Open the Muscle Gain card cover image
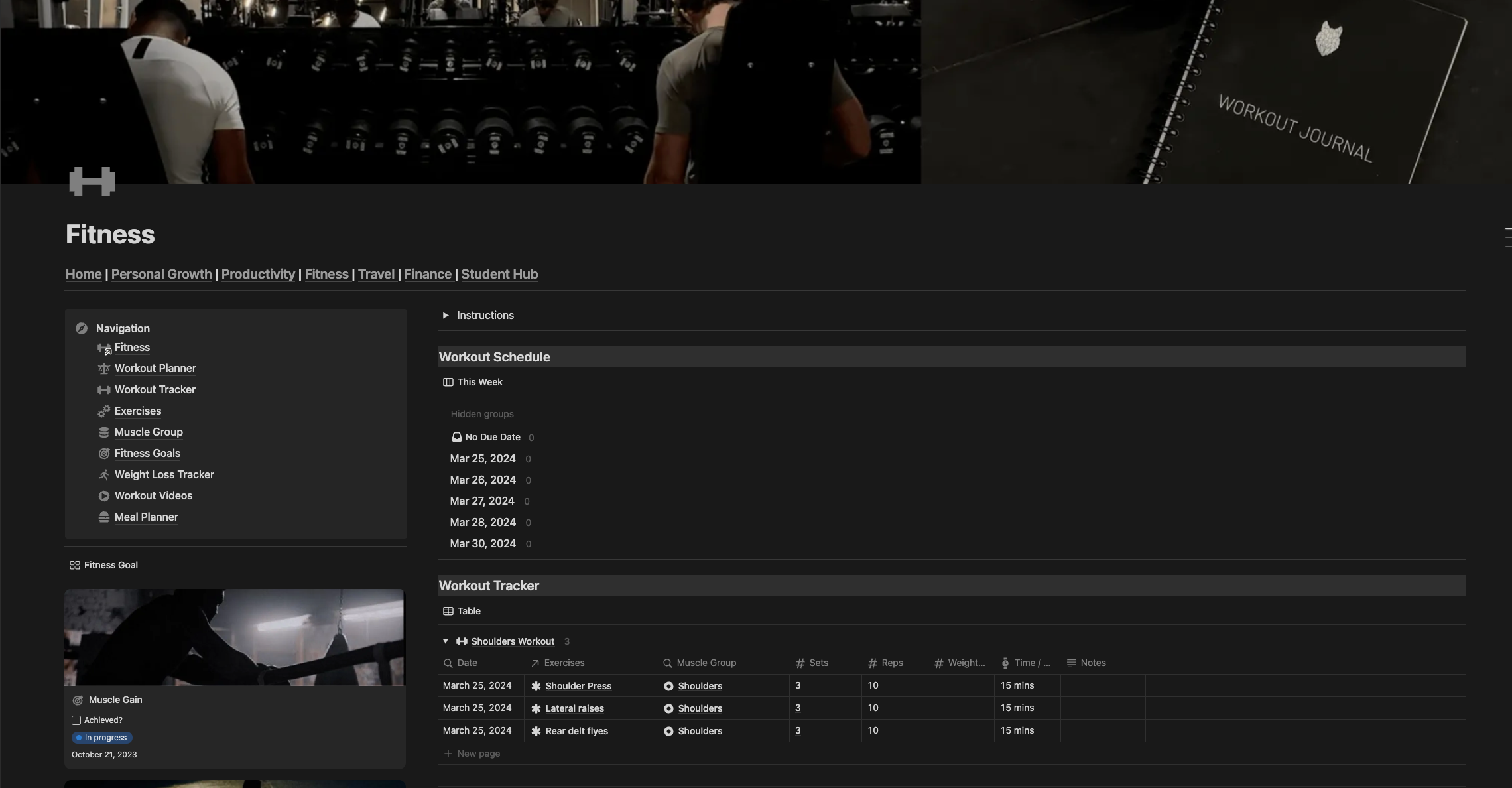The width and height of the screenshot is (1512, 788). 234,637
